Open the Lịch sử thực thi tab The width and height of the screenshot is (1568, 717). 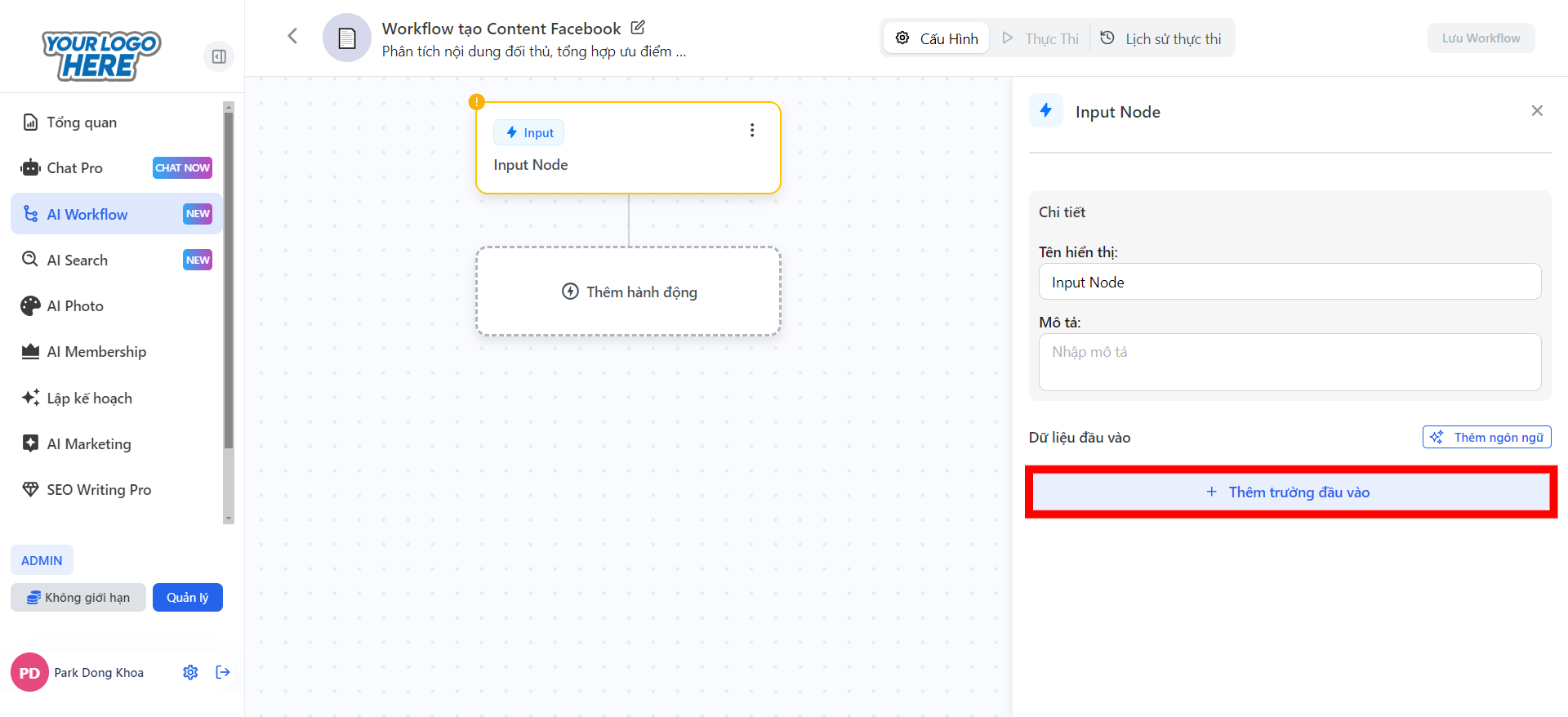(1161, 38)
